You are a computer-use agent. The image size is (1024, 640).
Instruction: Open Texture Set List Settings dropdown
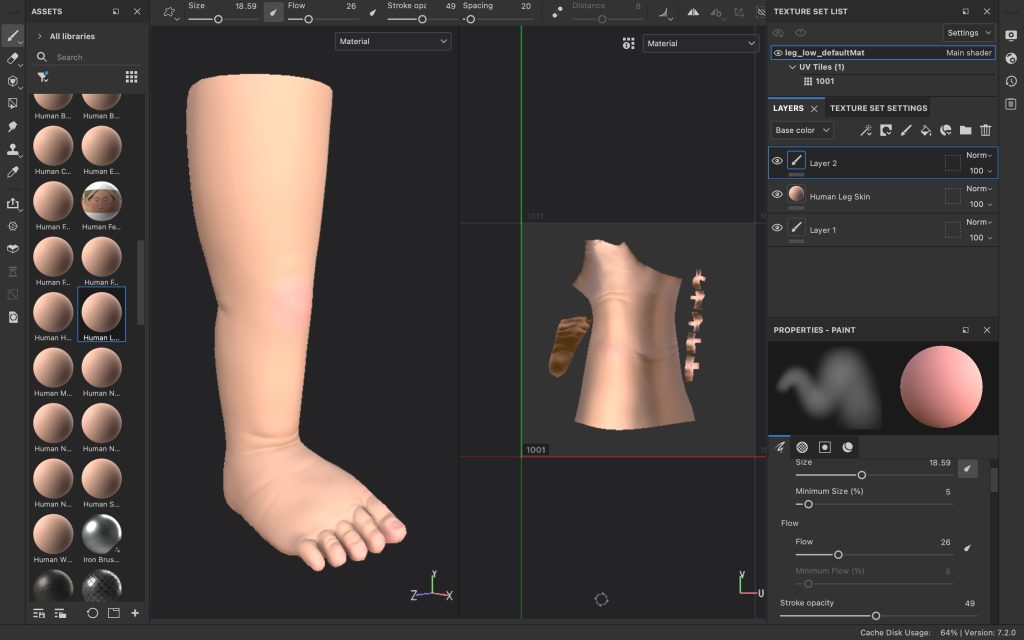tap(968, 33)
